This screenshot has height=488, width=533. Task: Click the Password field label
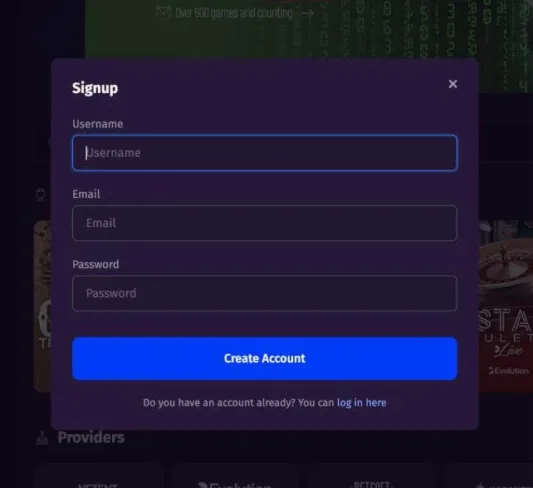tap(96, 264)
